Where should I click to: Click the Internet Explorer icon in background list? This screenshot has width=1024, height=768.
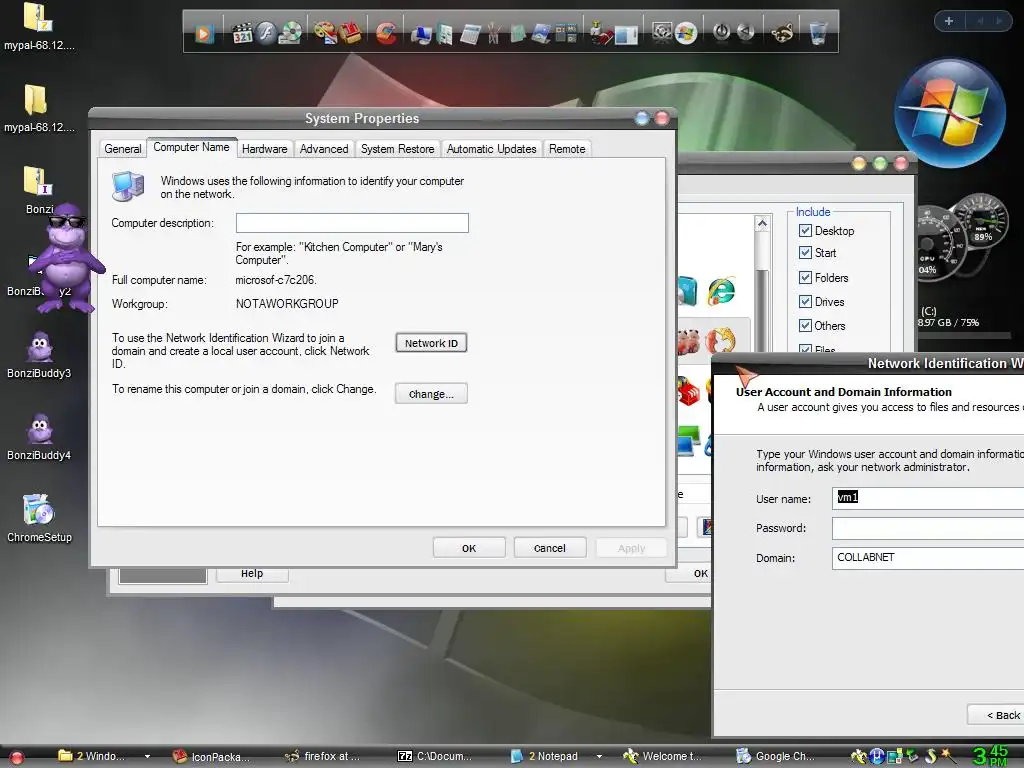[x=721, y=291]
